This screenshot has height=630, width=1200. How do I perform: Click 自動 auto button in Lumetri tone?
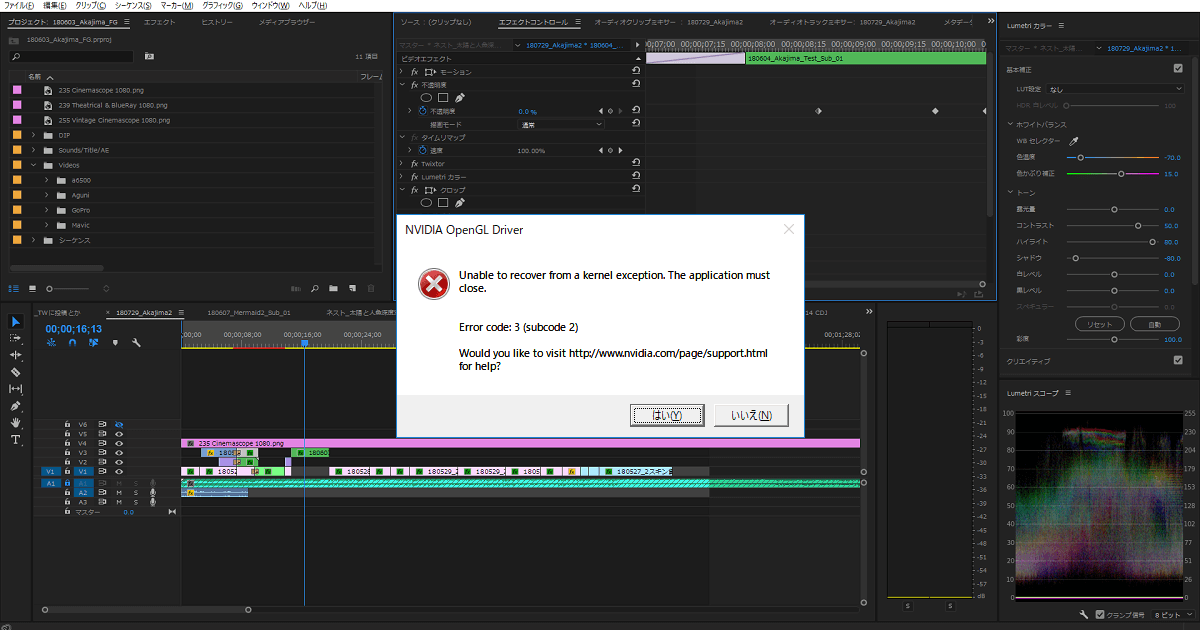point(1155,325)
